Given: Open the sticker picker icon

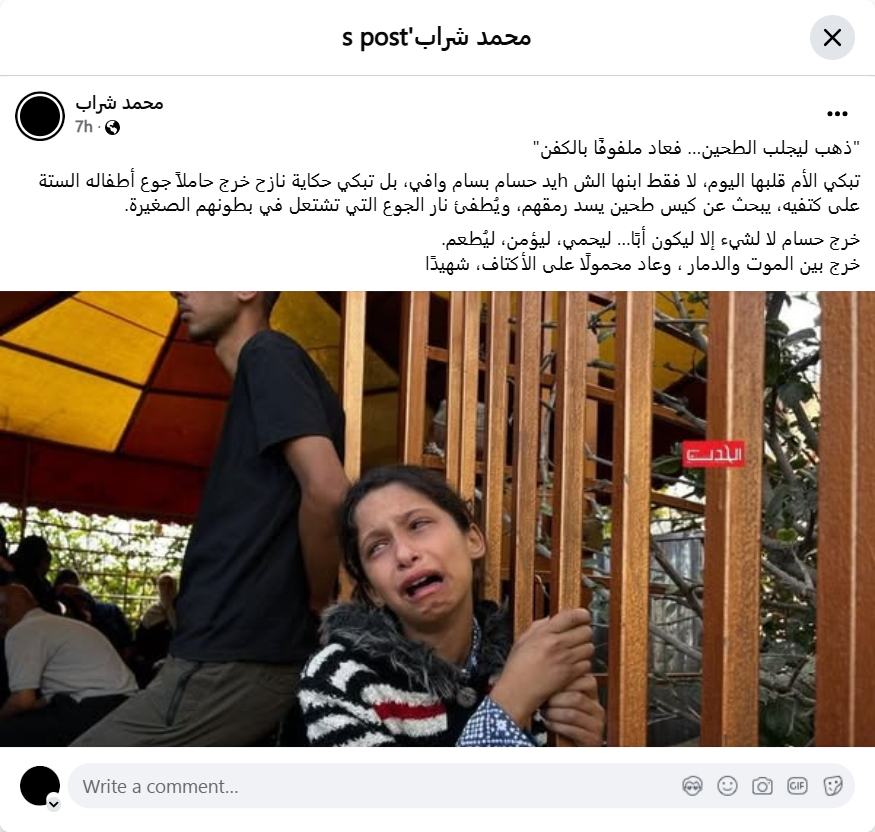Looking at the screenshot, I should [833, 786].
